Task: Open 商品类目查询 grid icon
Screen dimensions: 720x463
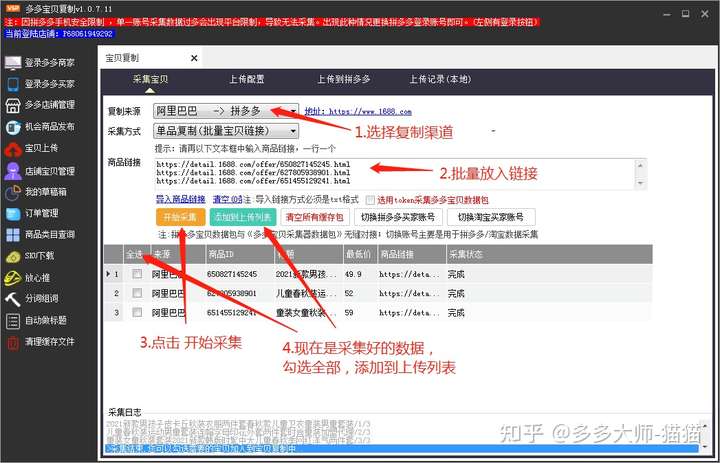Action: [x=13, y=235]
